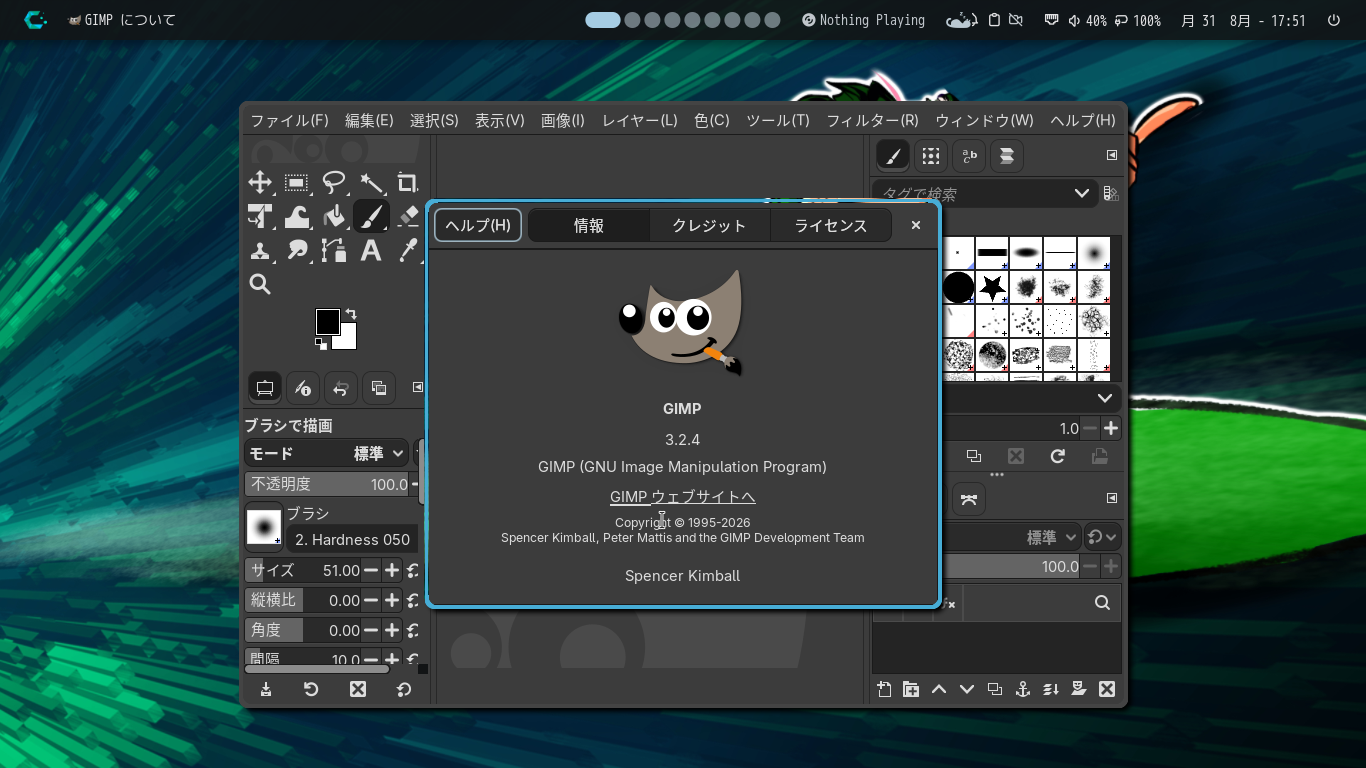Screen dimensions: 1366x768
Task: Switch to the クレジット tab
Action: tap(710, 226)
